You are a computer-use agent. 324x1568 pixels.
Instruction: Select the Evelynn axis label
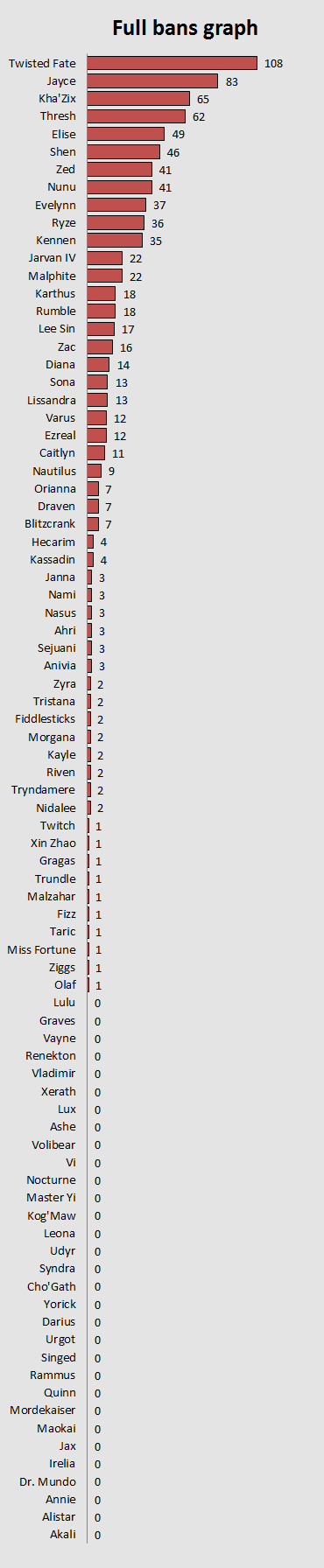[x=55, y=205]
